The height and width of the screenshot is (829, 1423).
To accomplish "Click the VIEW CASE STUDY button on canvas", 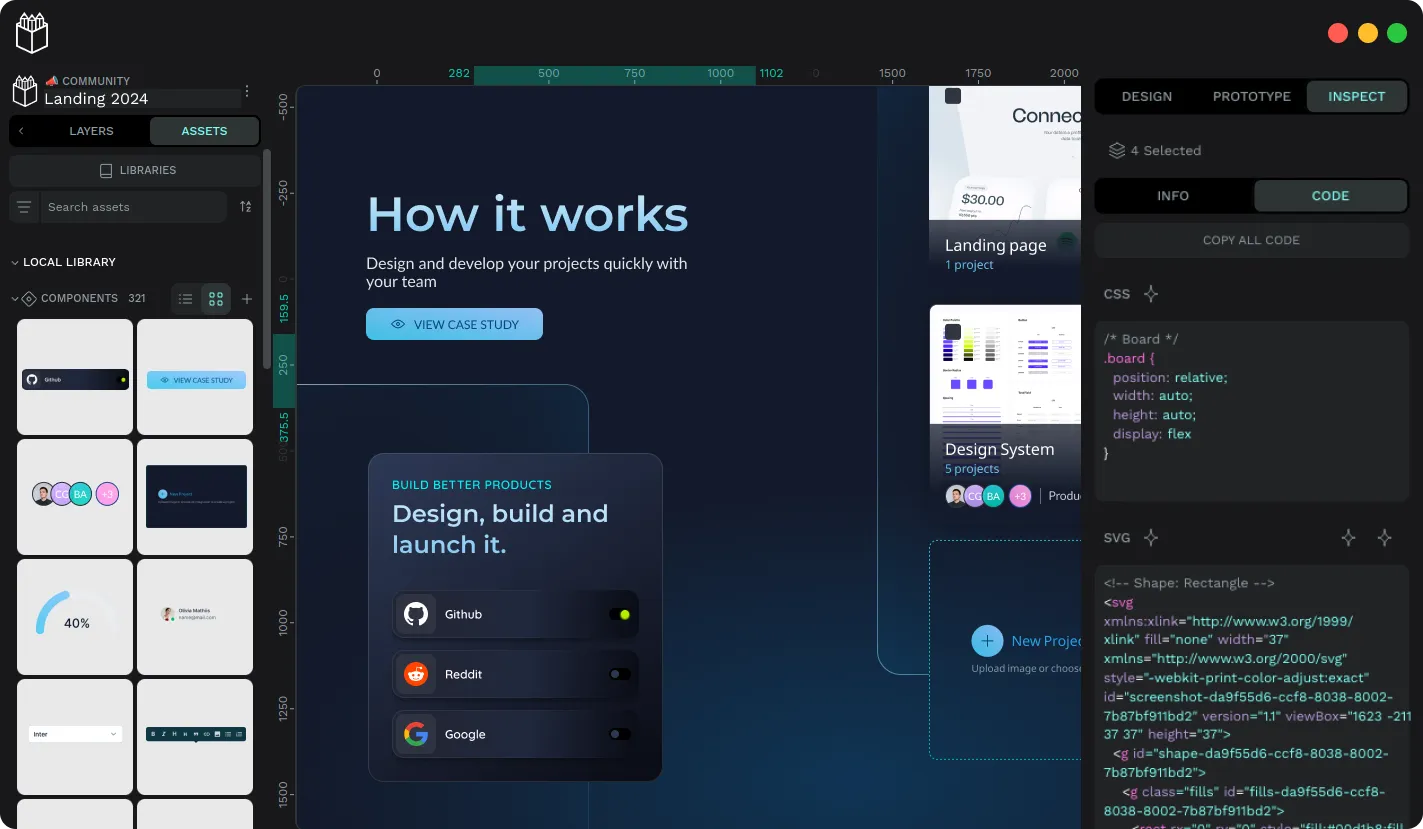I will 454,324.
